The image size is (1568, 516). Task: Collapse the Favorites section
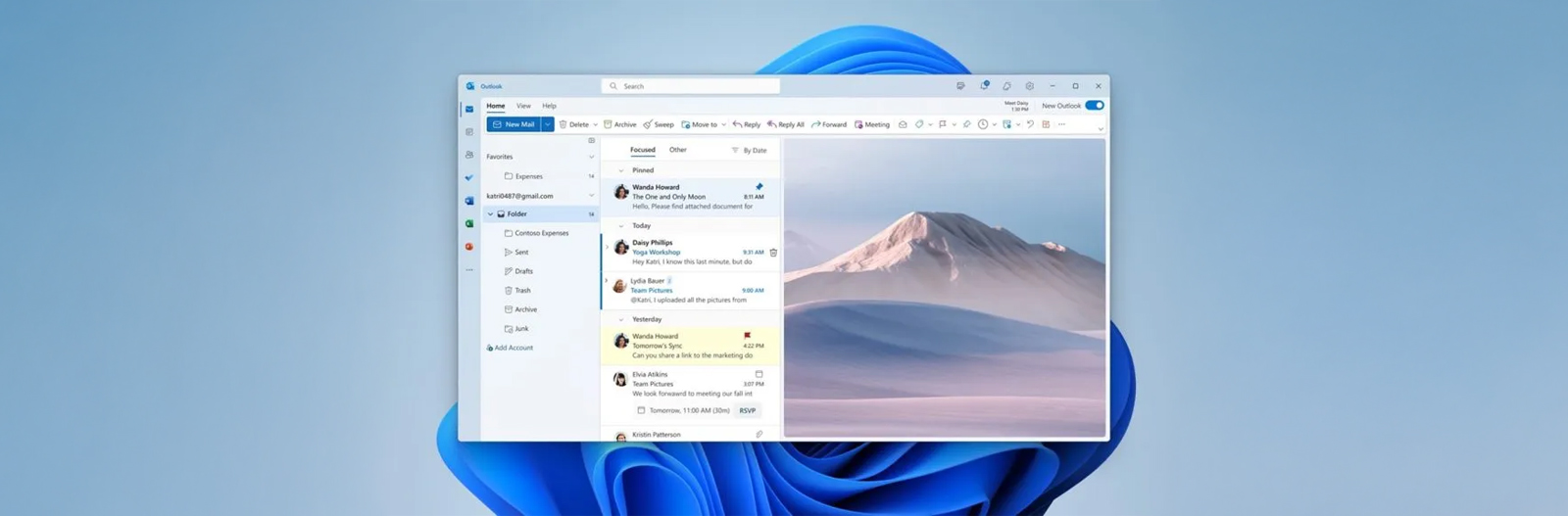(591, 157)
